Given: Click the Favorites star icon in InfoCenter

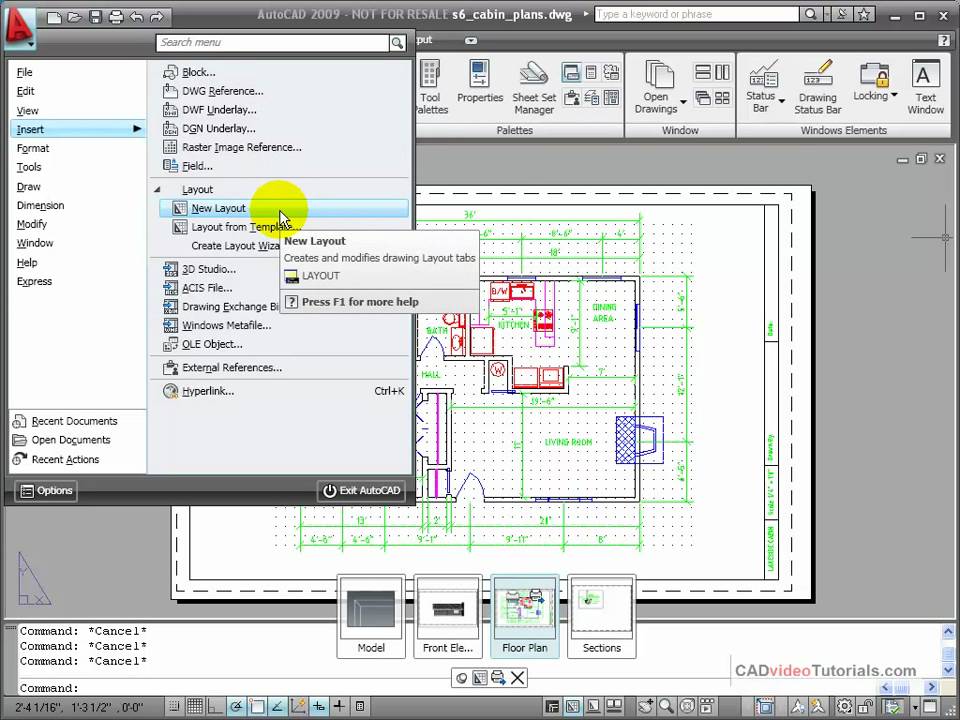Looking at the screenshot, I should click(x=863, y=14).
